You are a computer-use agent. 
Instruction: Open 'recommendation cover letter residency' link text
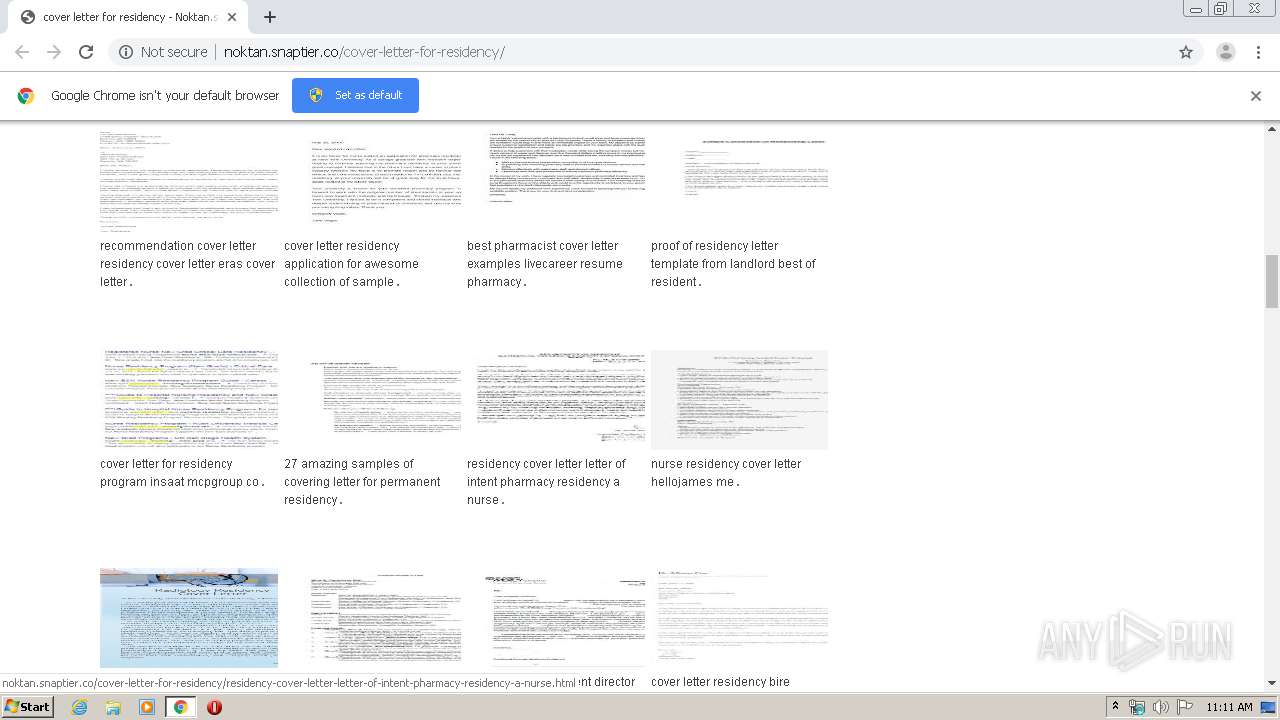click(188, 264)
